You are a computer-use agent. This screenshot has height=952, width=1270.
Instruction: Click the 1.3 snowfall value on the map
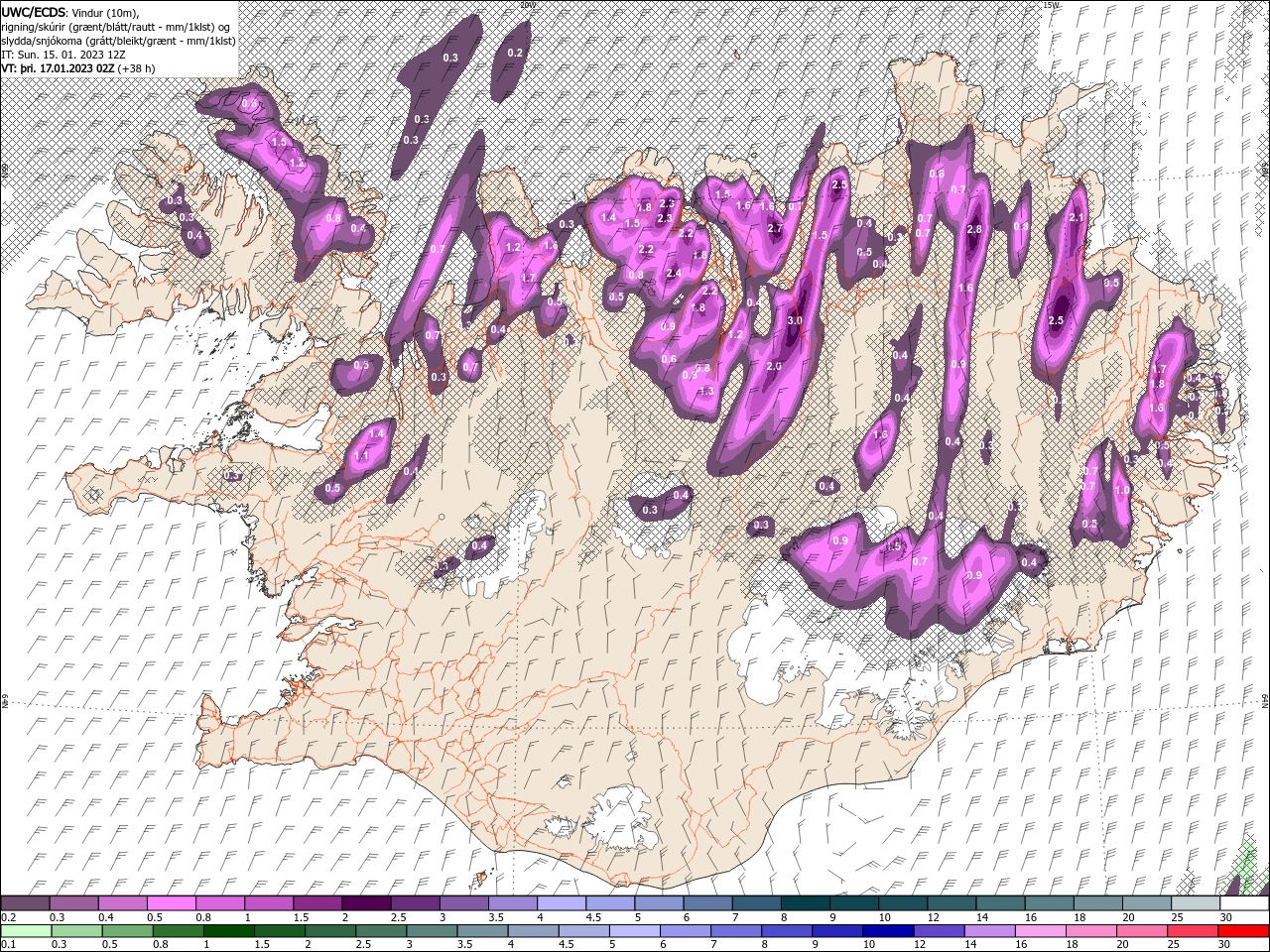pyautogui.click(x=706, y=392)
